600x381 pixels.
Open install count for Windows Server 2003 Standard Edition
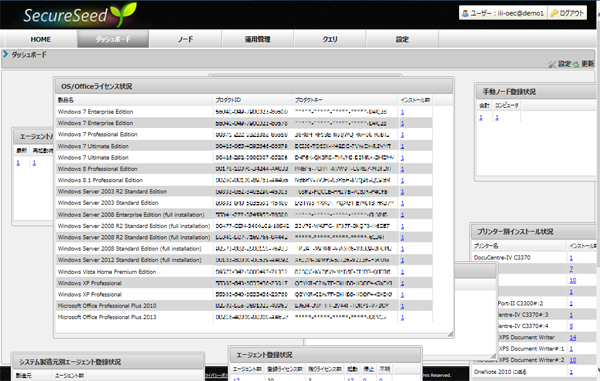coord(402,203)
